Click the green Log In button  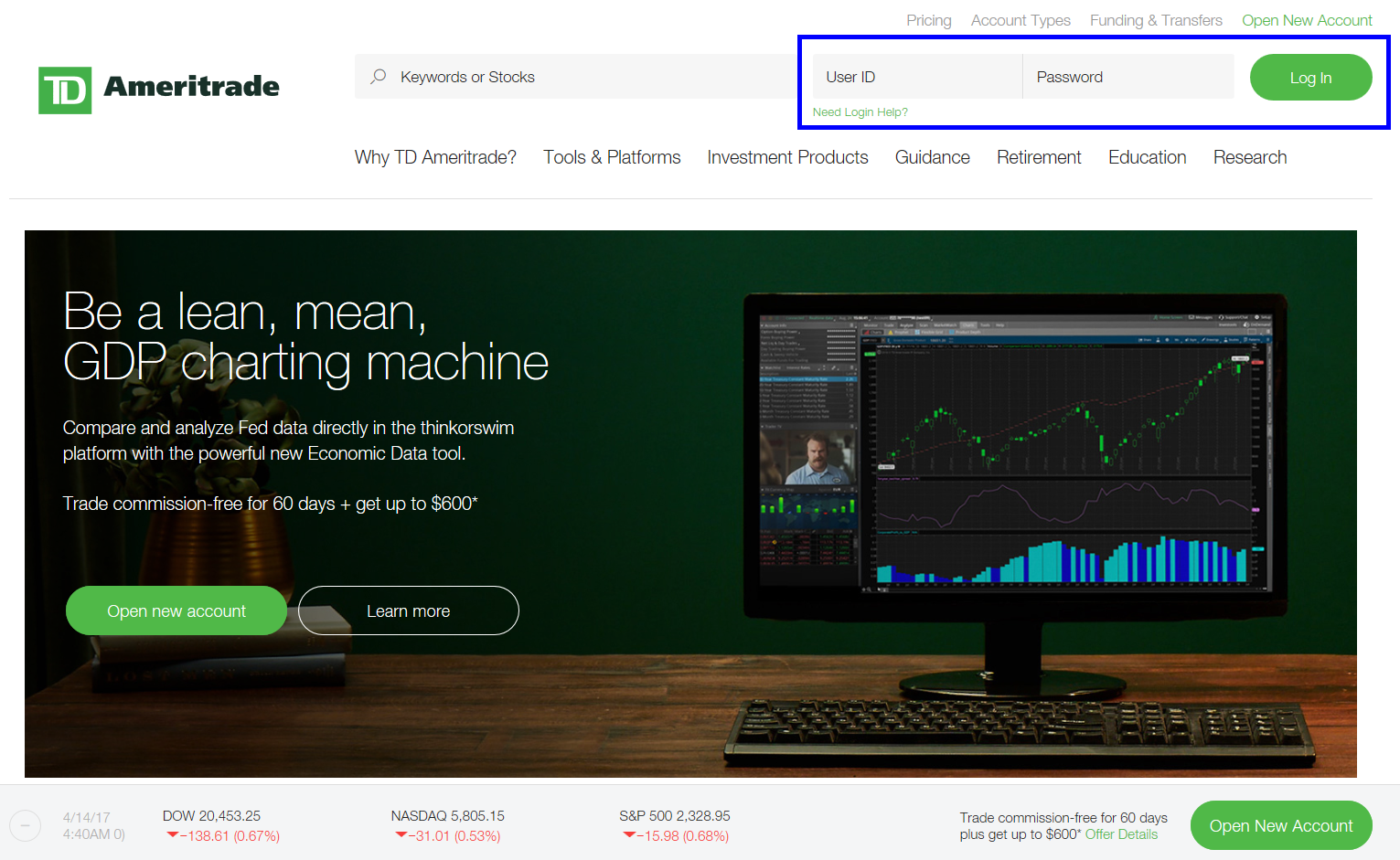[1310, 78]
